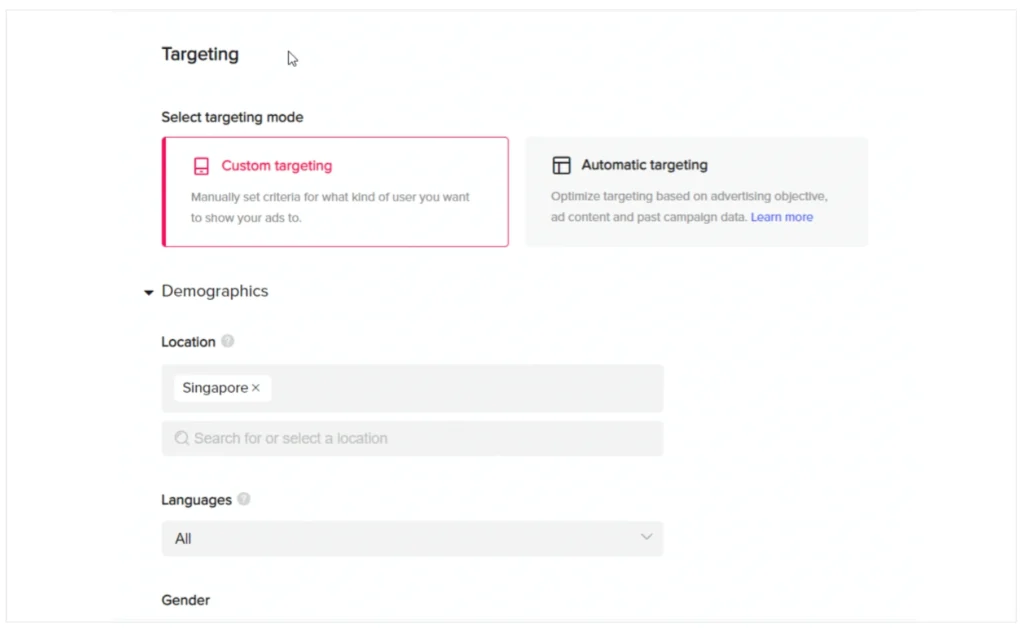Click the Select targeting mode label
Screen dimensions: 1024x632
(232, 117)
